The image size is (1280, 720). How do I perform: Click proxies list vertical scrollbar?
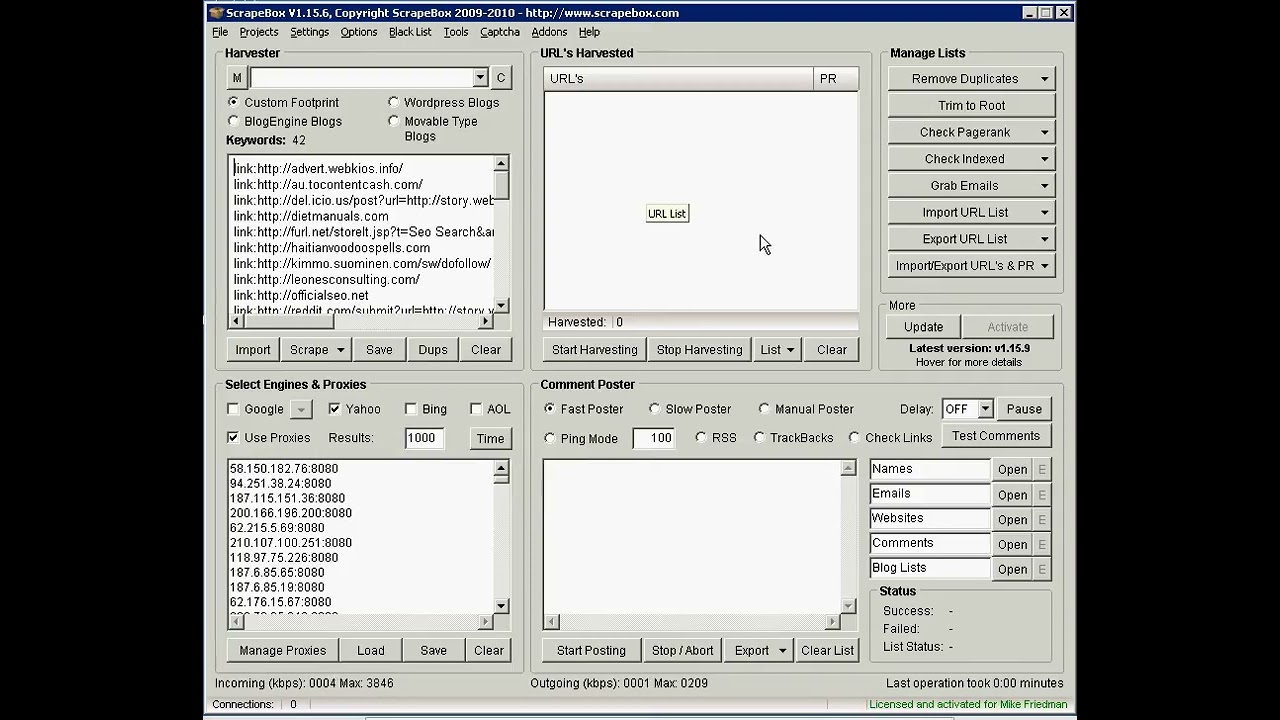(x=502, y=537)
